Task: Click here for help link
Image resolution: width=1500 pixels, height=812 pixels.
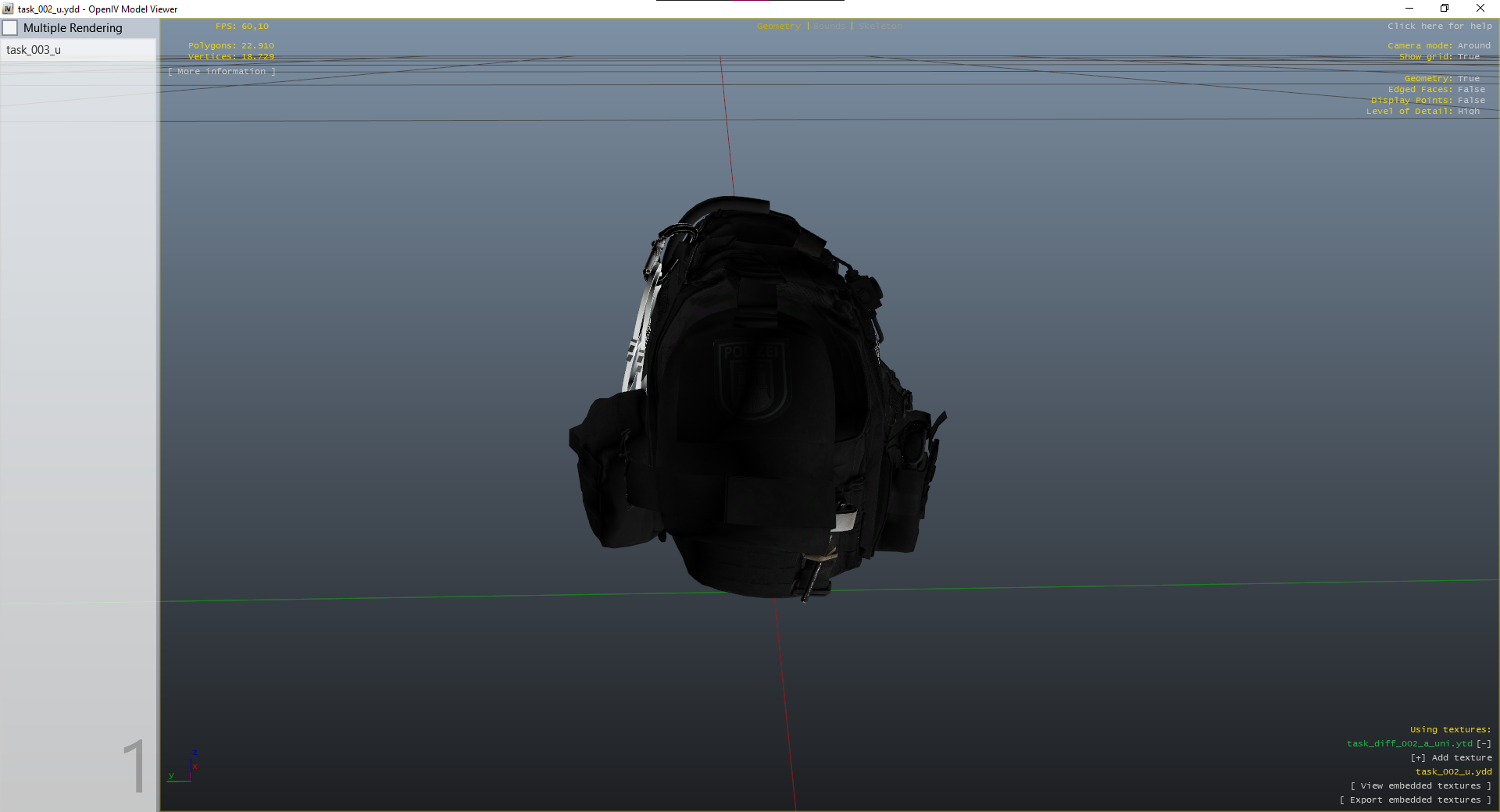Action: [1439, 27]
